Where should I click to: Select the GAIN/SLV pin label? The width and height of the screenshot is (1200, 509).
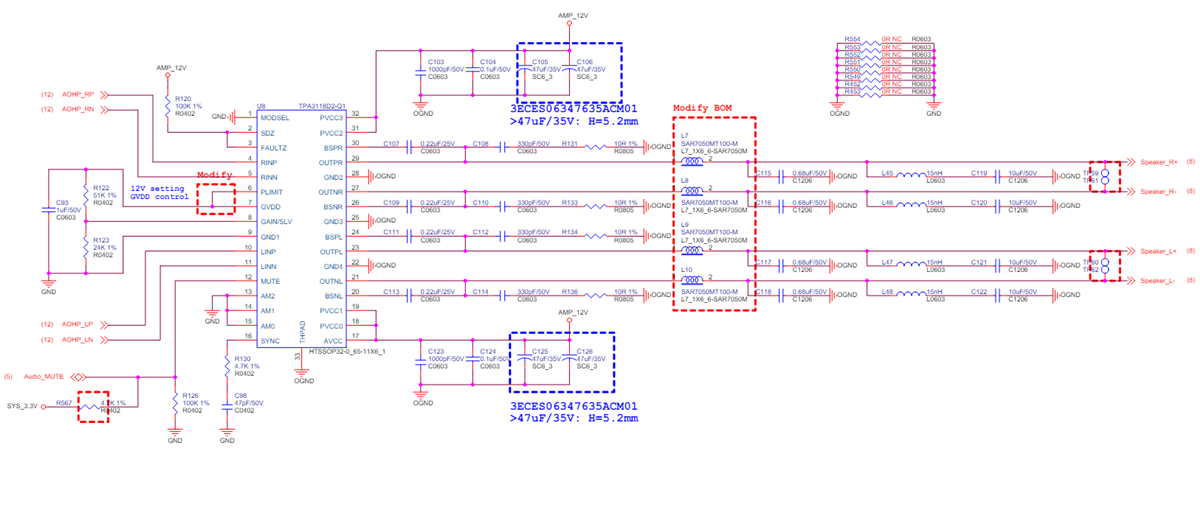tap(276, 221)
